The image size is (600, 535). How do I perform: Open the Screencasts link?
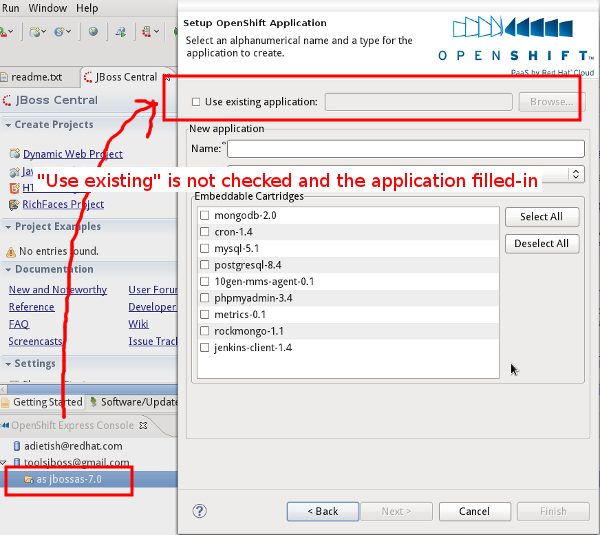tap(35, 341)
